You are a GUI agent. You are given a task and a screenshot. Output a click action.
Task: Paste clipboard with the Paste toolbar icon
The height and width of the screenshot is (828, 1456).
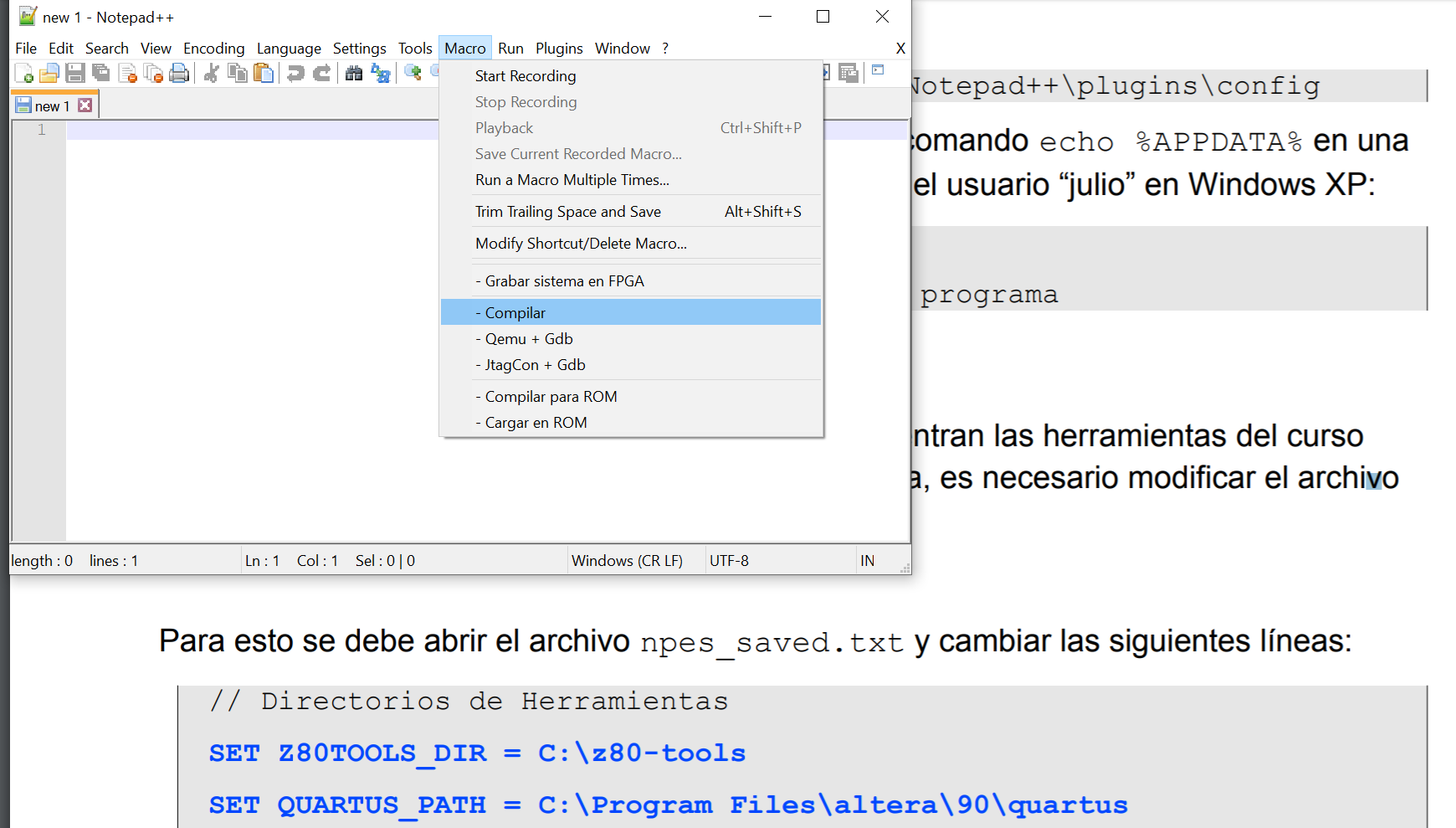tap(264, 74)
